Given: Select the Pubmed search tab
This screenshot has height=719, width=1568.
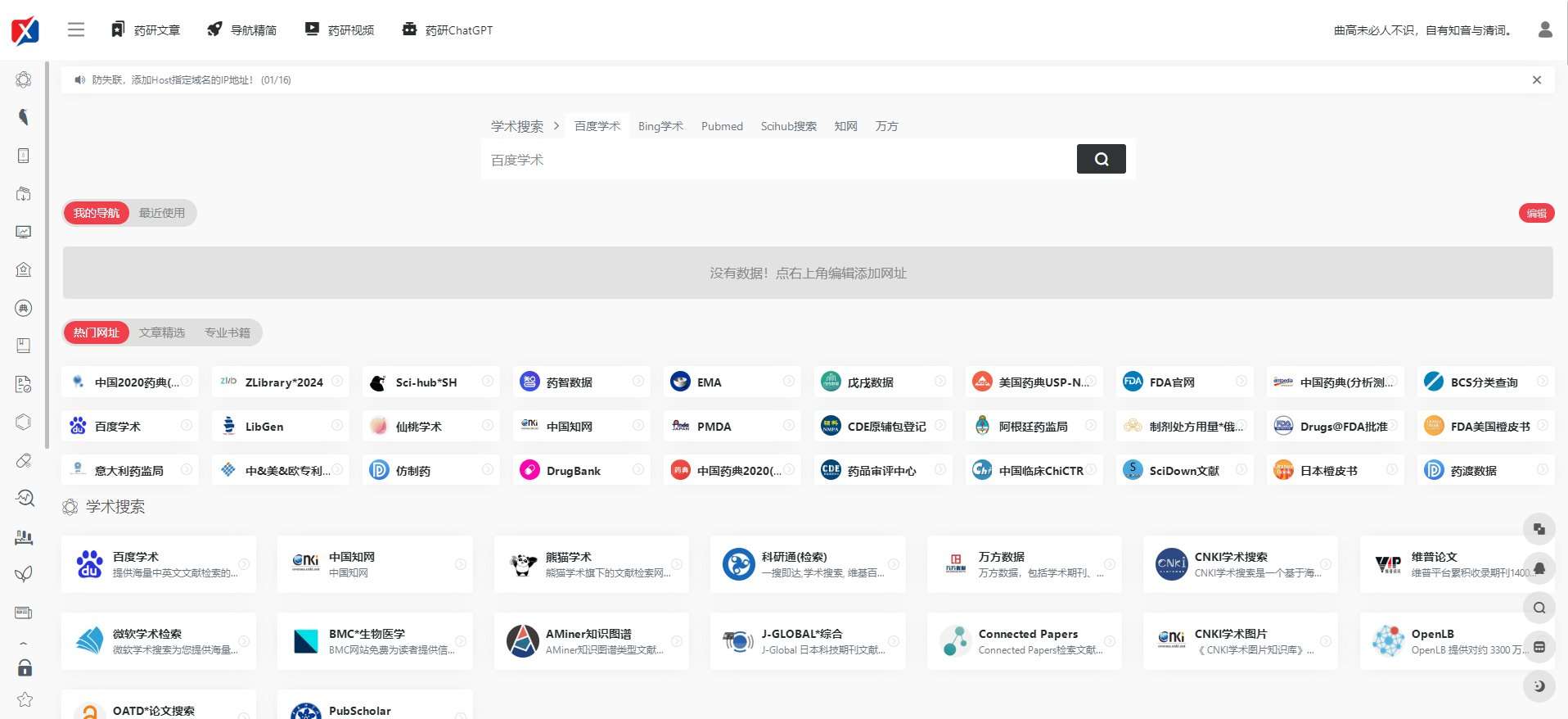Looking at the screenshot, I should tap(722, 126).
